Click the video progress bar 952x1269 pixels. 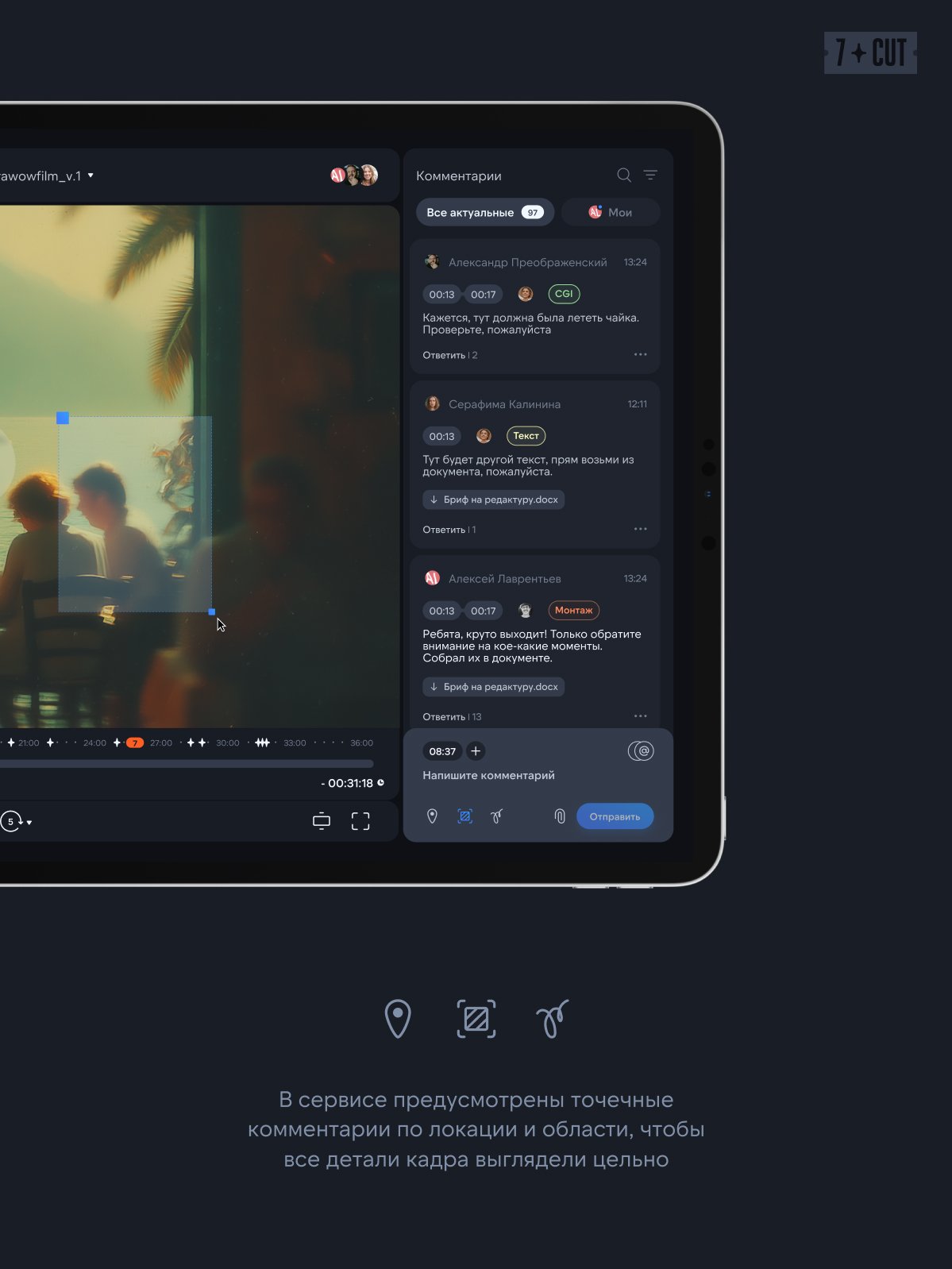[x=187, y=764]
